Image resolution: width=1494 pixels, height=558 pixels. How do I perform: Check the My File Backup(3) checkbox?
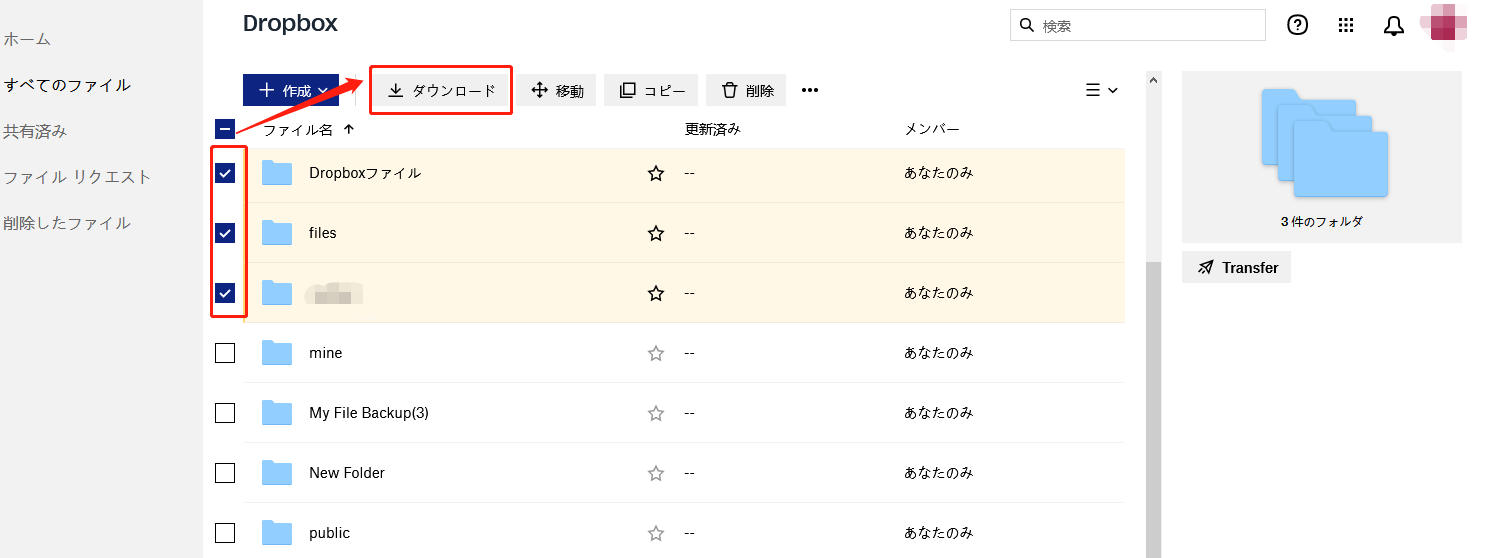[225, 413]
